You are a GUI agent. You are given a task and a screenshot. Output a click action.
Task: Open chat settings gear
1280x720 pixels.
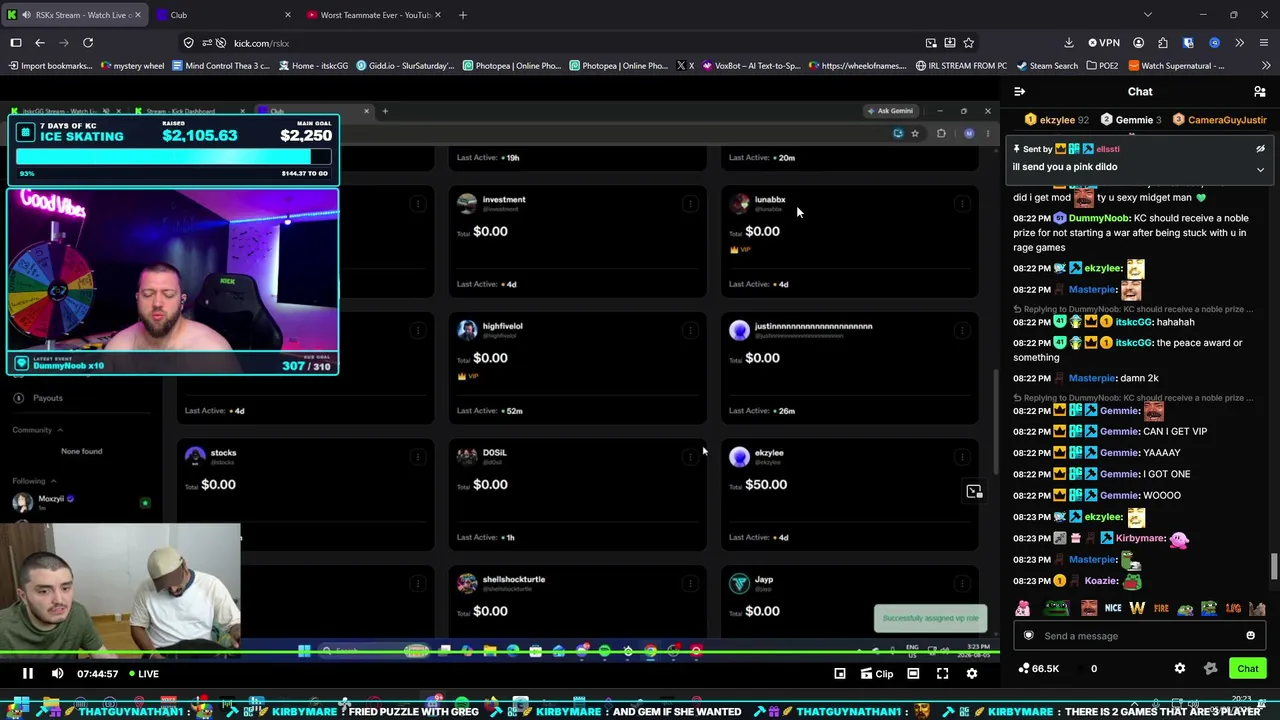point(1180,669)
